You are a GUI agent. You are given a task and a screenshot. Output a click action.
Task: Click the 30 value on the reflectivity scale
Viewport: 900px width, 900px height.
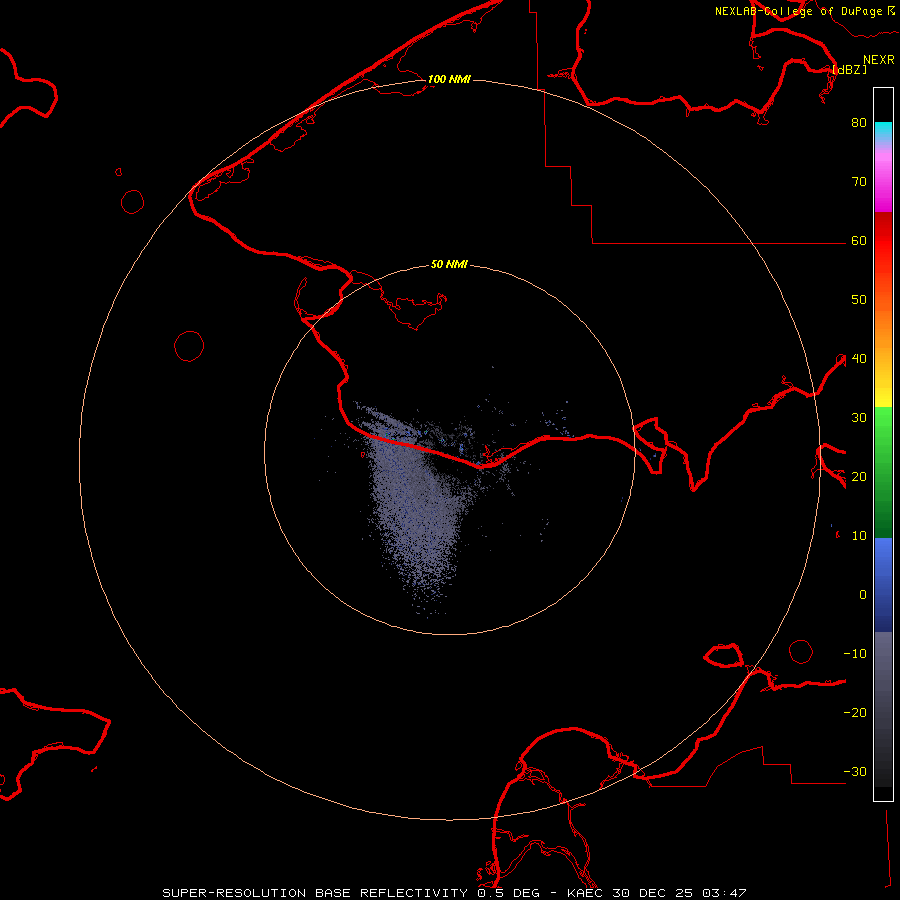coord(859,417)
